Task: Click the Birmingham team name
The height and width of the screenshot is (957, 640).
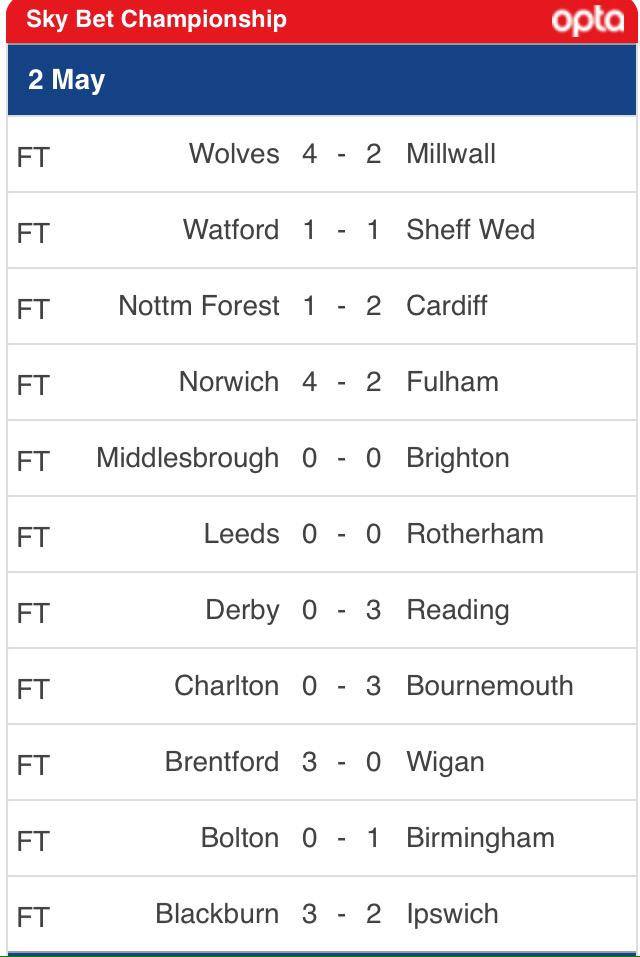Action: pos(480,838)
